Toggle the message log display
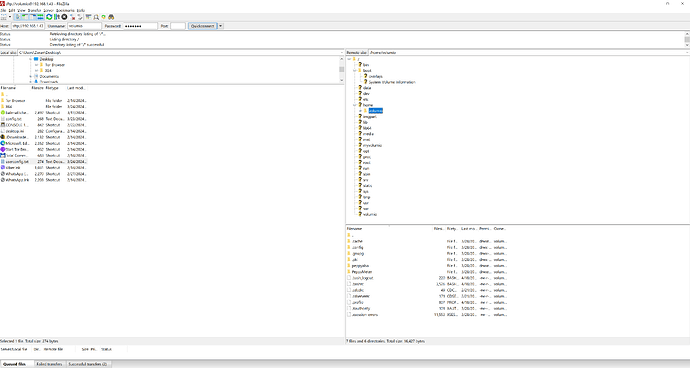 coord(18,17)
